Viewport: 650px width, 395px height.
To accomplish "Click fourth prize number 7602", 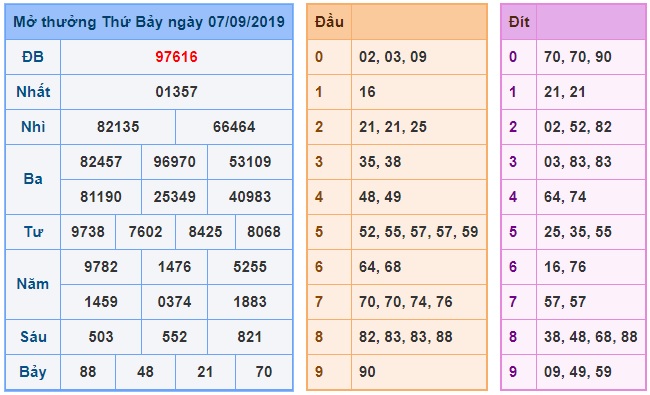I will (x=145, y=232).
